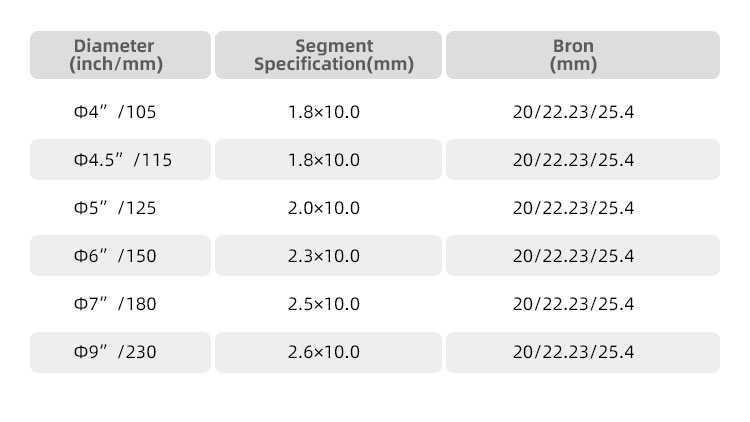Click the bore value in the Φ7" /180 row

(x=573, y=304)
